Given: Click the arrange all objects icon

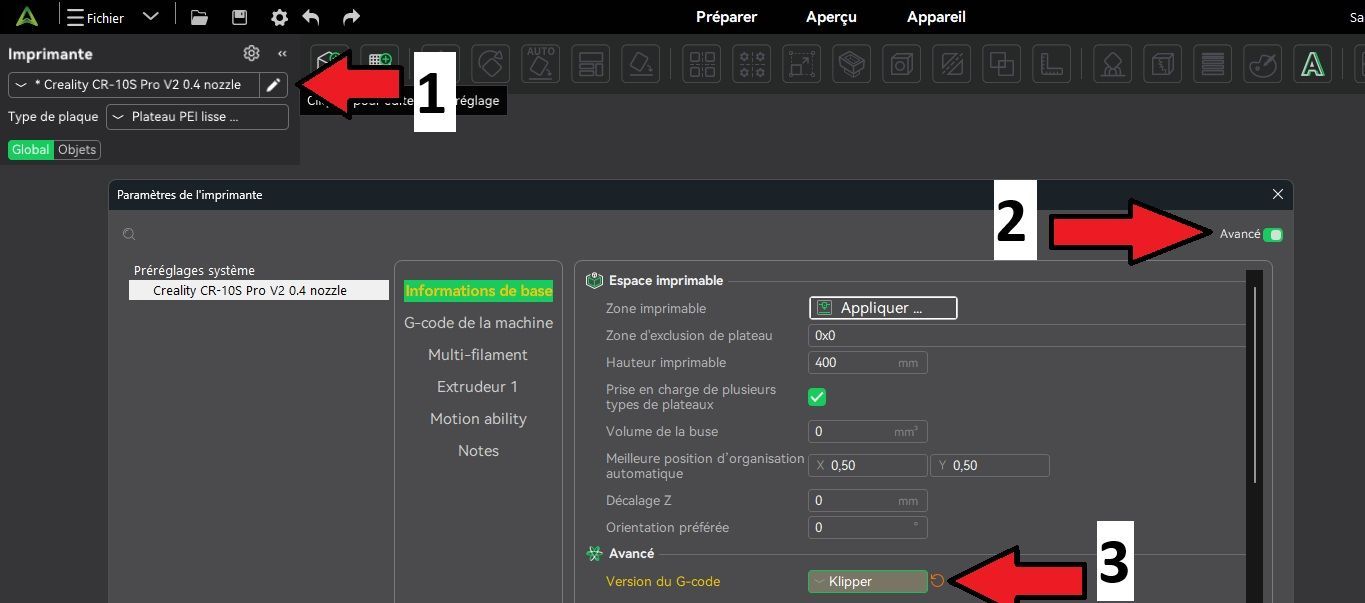Looking at the screenshot, I should pyautogui.click(x=701, y=64).
